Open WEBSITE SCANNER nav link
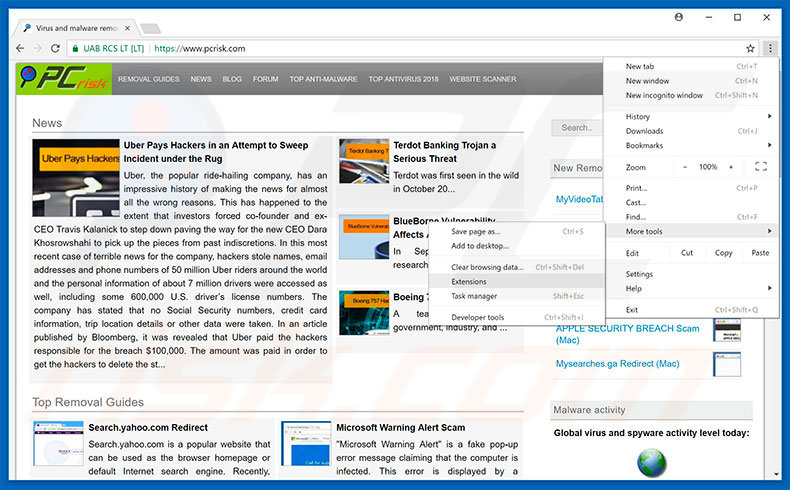This screenshot has height=490, width=790. [483, 79]
